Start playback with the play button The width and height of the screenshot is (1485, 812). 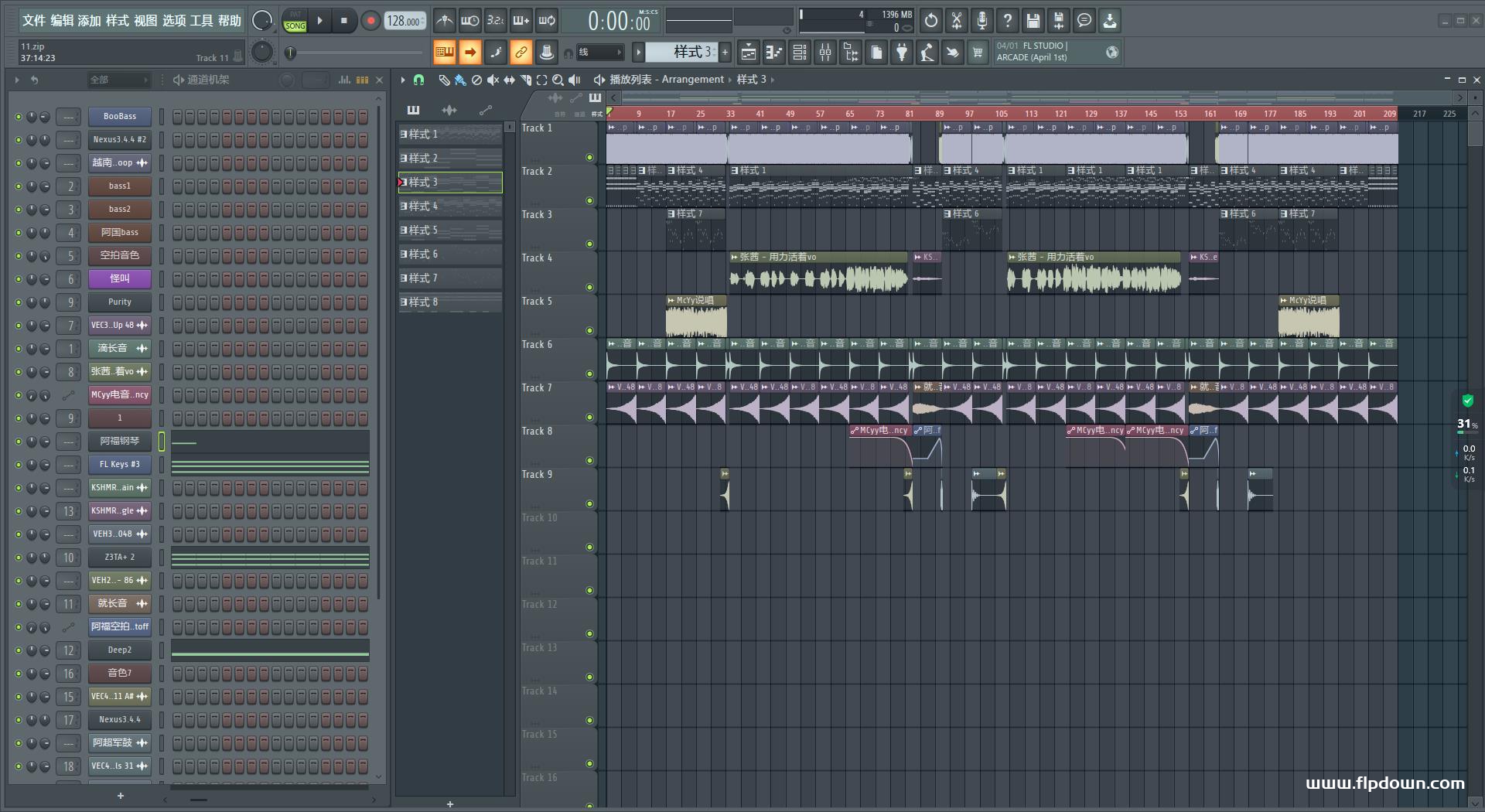point(320,21)
